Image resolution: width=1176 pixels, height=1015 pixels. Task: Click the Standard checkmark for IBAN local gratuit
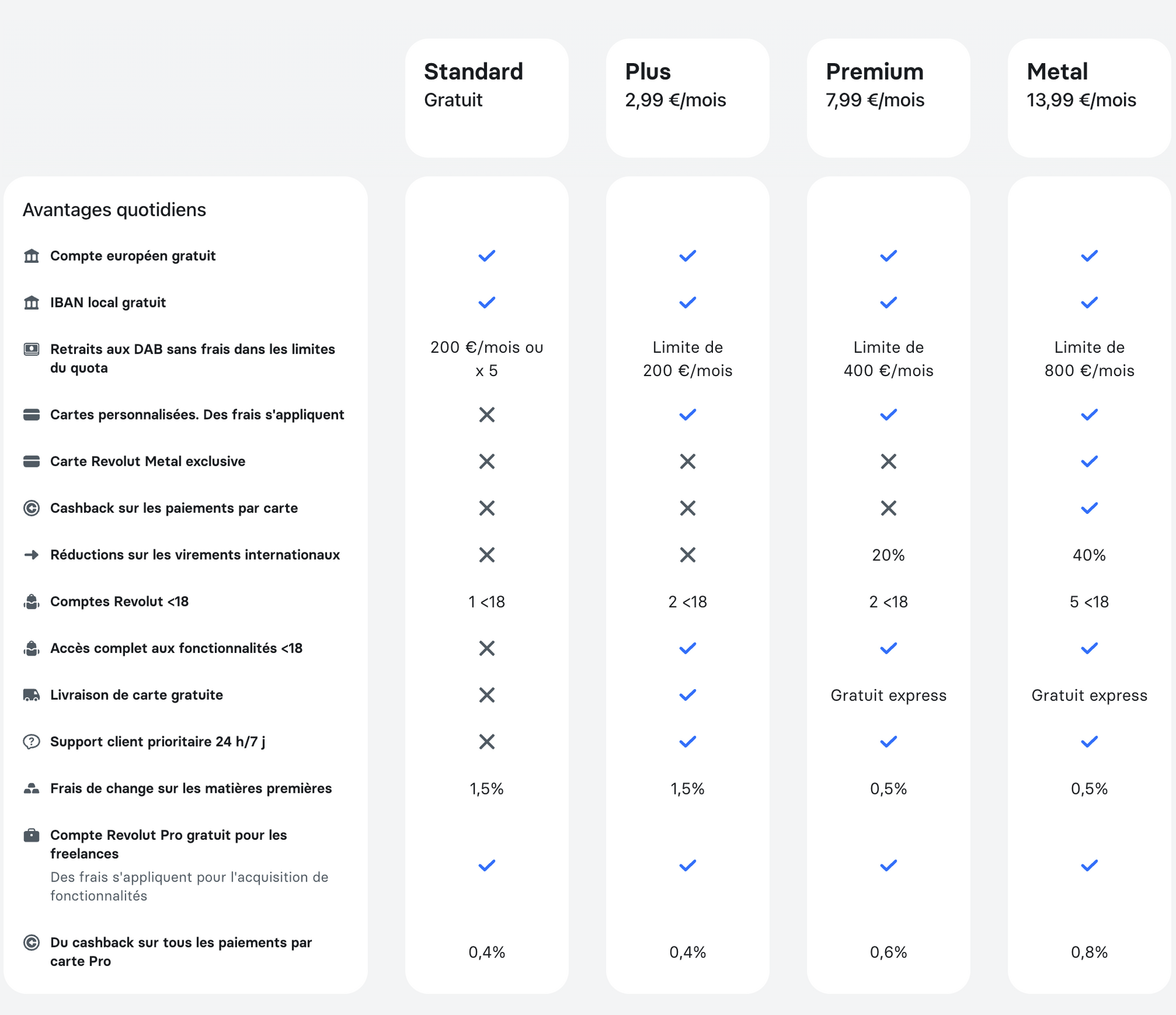(x=486, y=303)
